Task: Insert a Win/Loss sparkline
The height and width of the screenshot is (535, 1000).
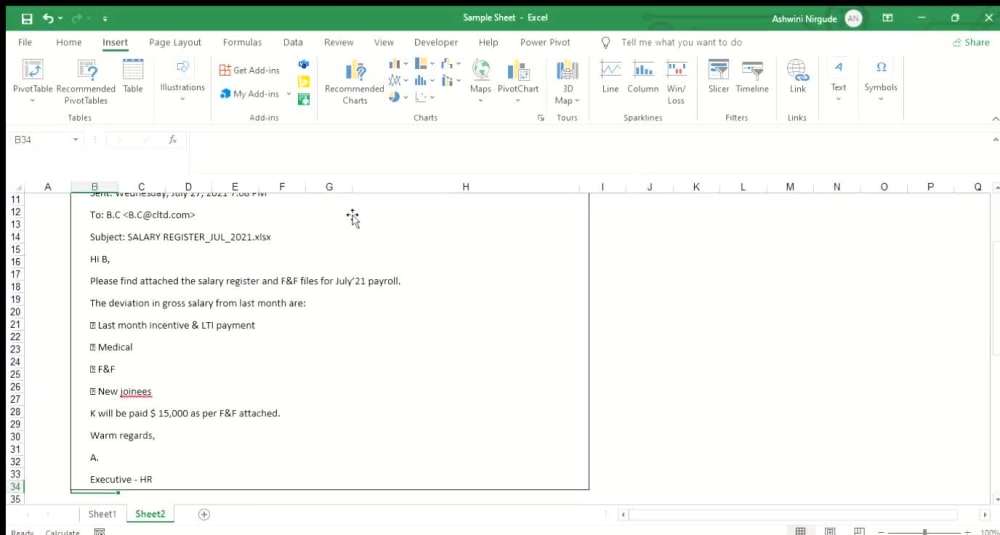Action: (676, 82)
